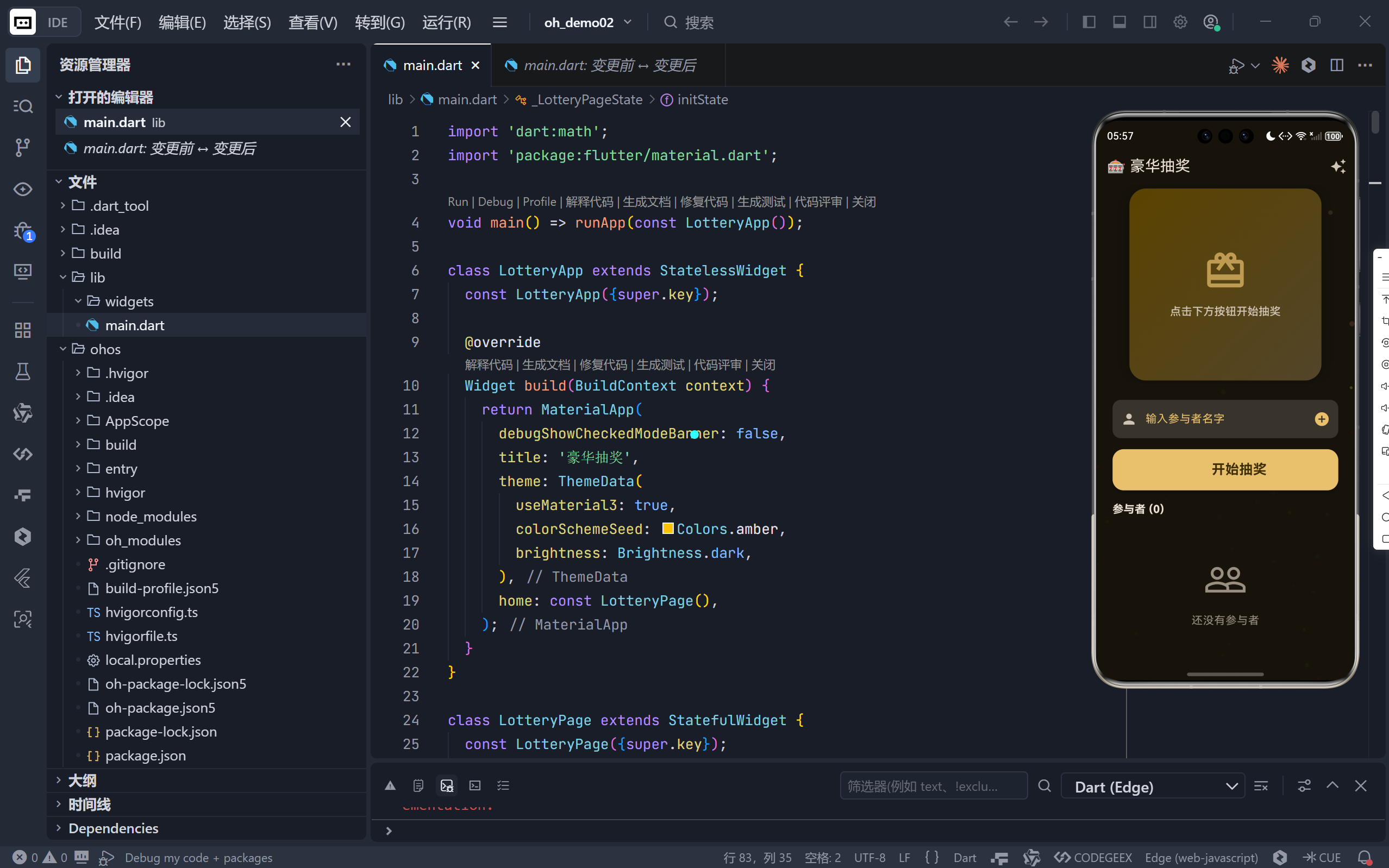Toggle the bottom panel layout button
1389x868 pixels.
(1119, 22)
